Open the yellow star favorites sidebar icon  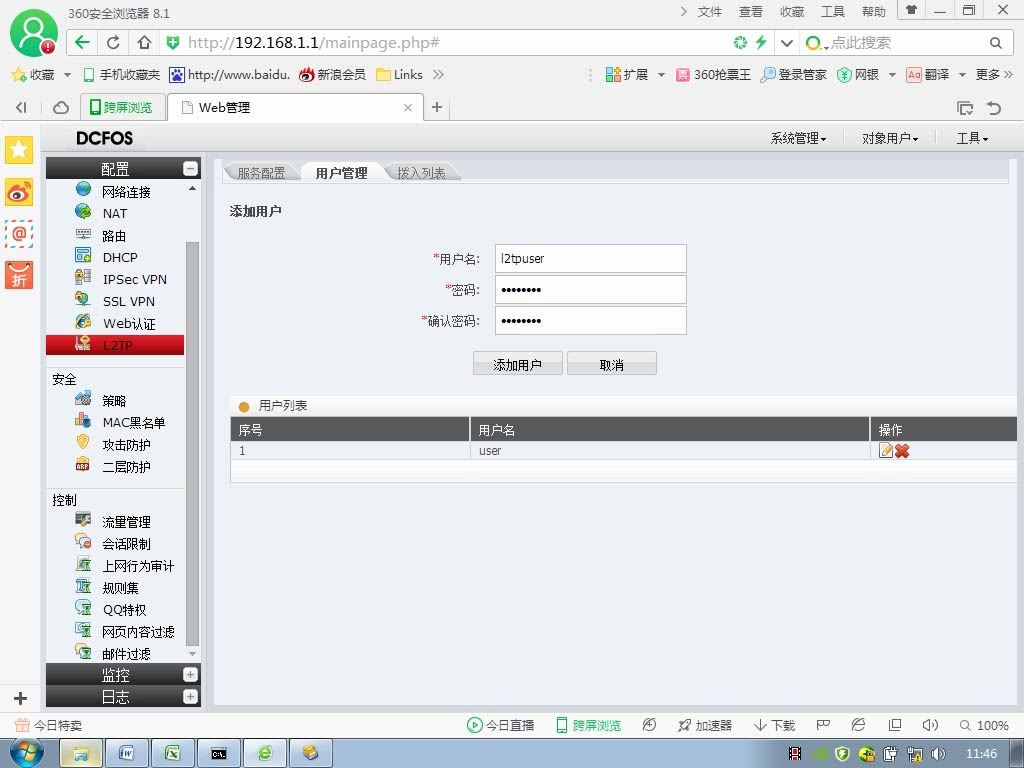pos(19,150)
